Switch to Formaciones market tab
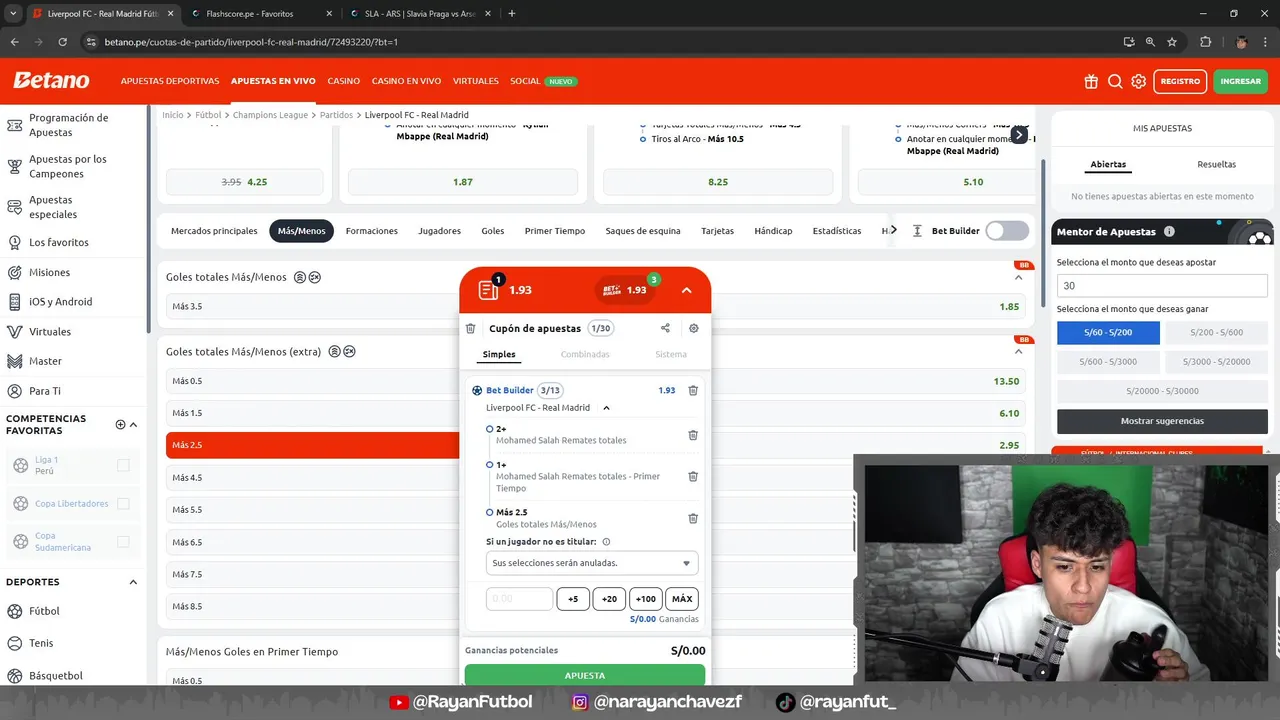This screenshot has height=720, width=1280. click(372, 231)
